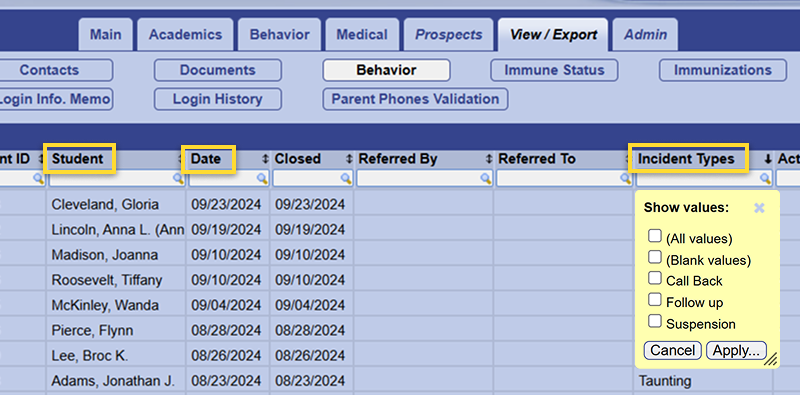Switch to the Medical tab
The width and height of the screenshot is (800, 395).
(x=362, y=35)
